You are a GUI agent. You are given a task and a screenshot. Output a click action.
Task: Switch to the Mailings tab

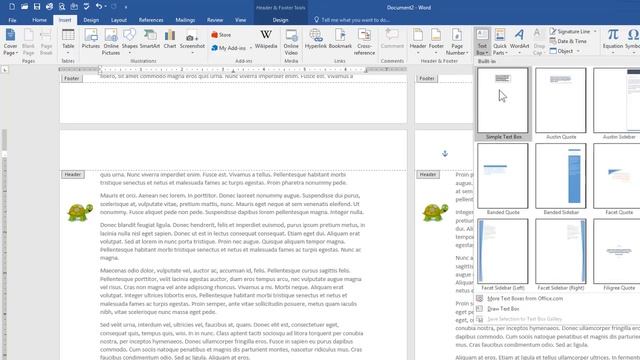[x=185, y=20]
